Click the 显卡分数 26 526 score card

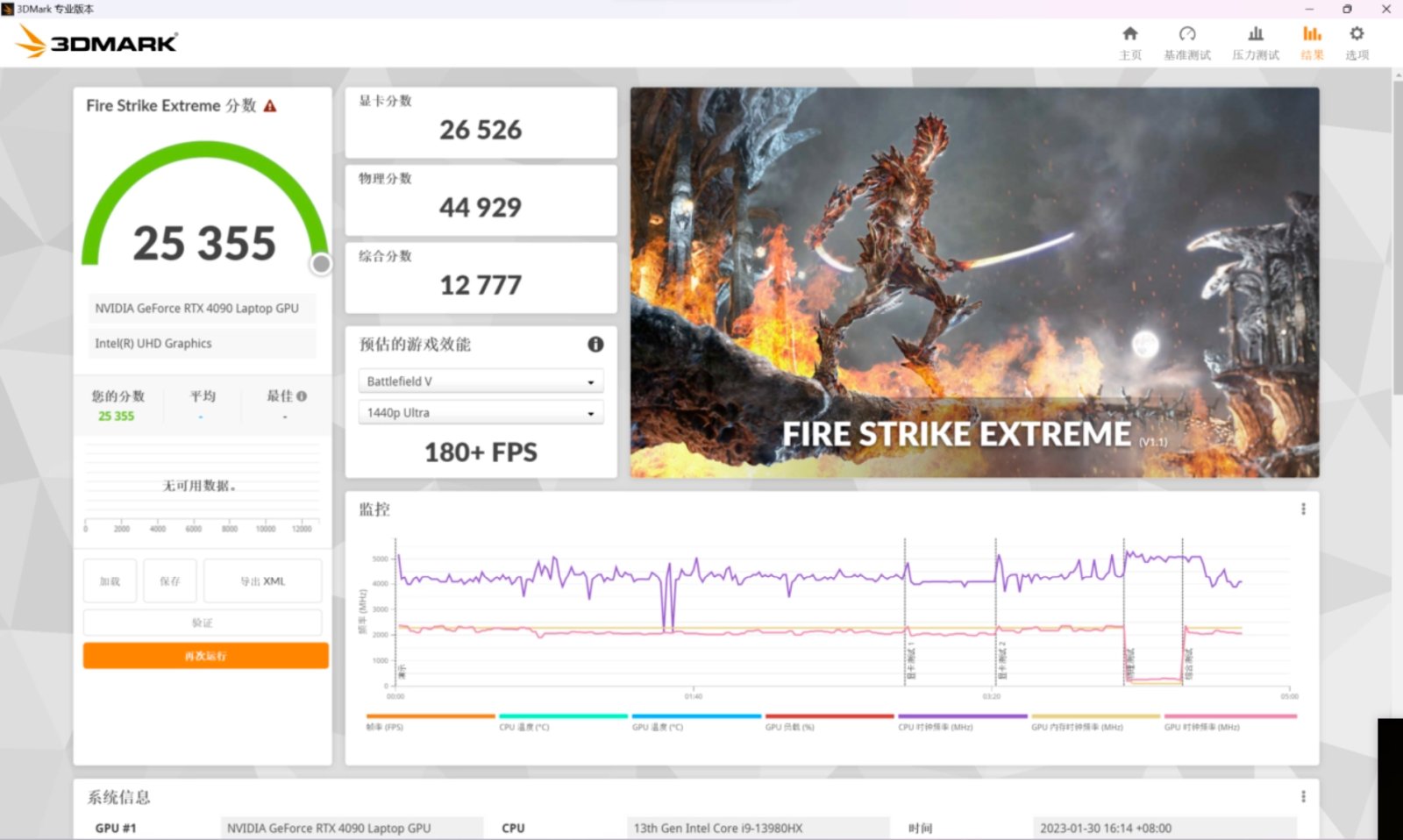pos(481,122)
